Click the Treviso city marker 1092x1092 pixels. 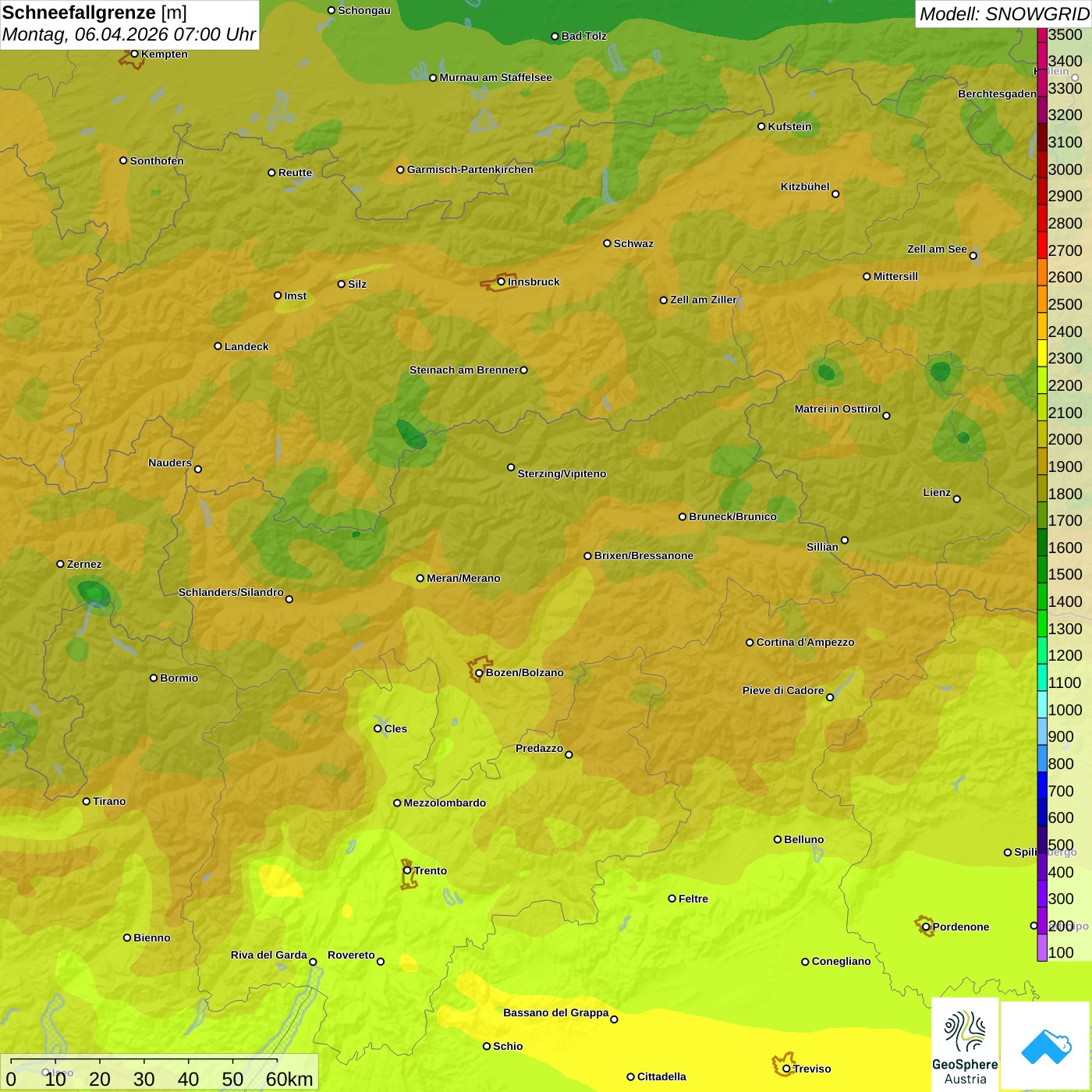(x=786, y=1069)
